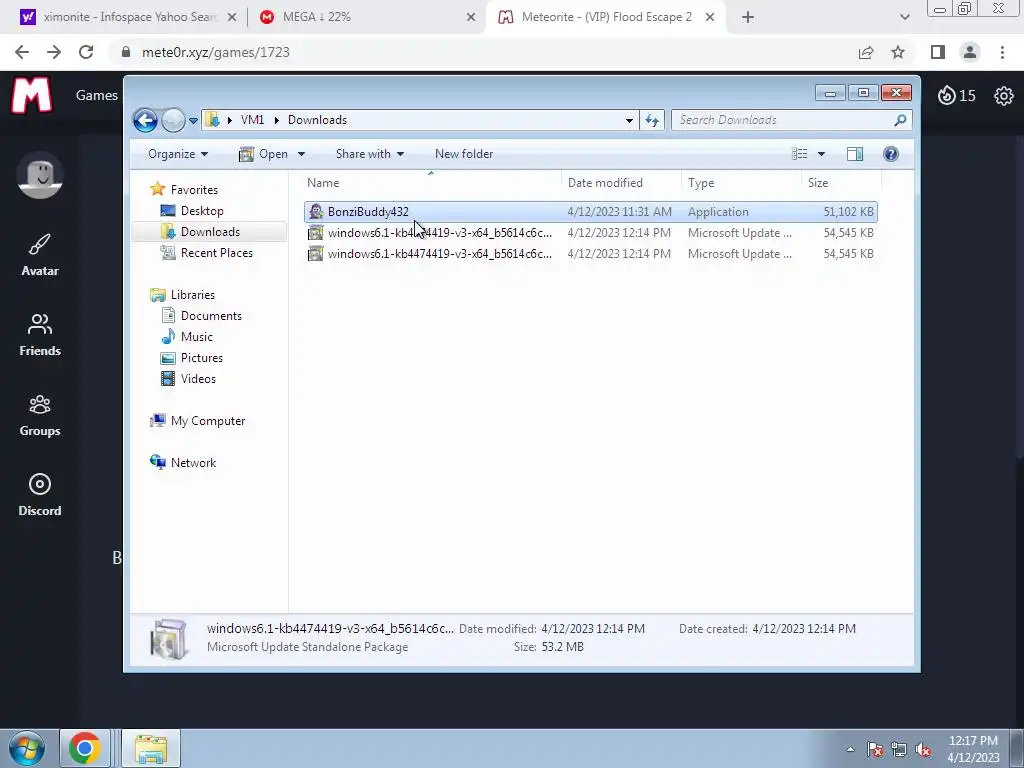Image resolution: width=1024 pixels, height=768 pixels.
Task: Click the Open button in Explorer toolbar
Action: pyautogui.click(x=264, y=154)
